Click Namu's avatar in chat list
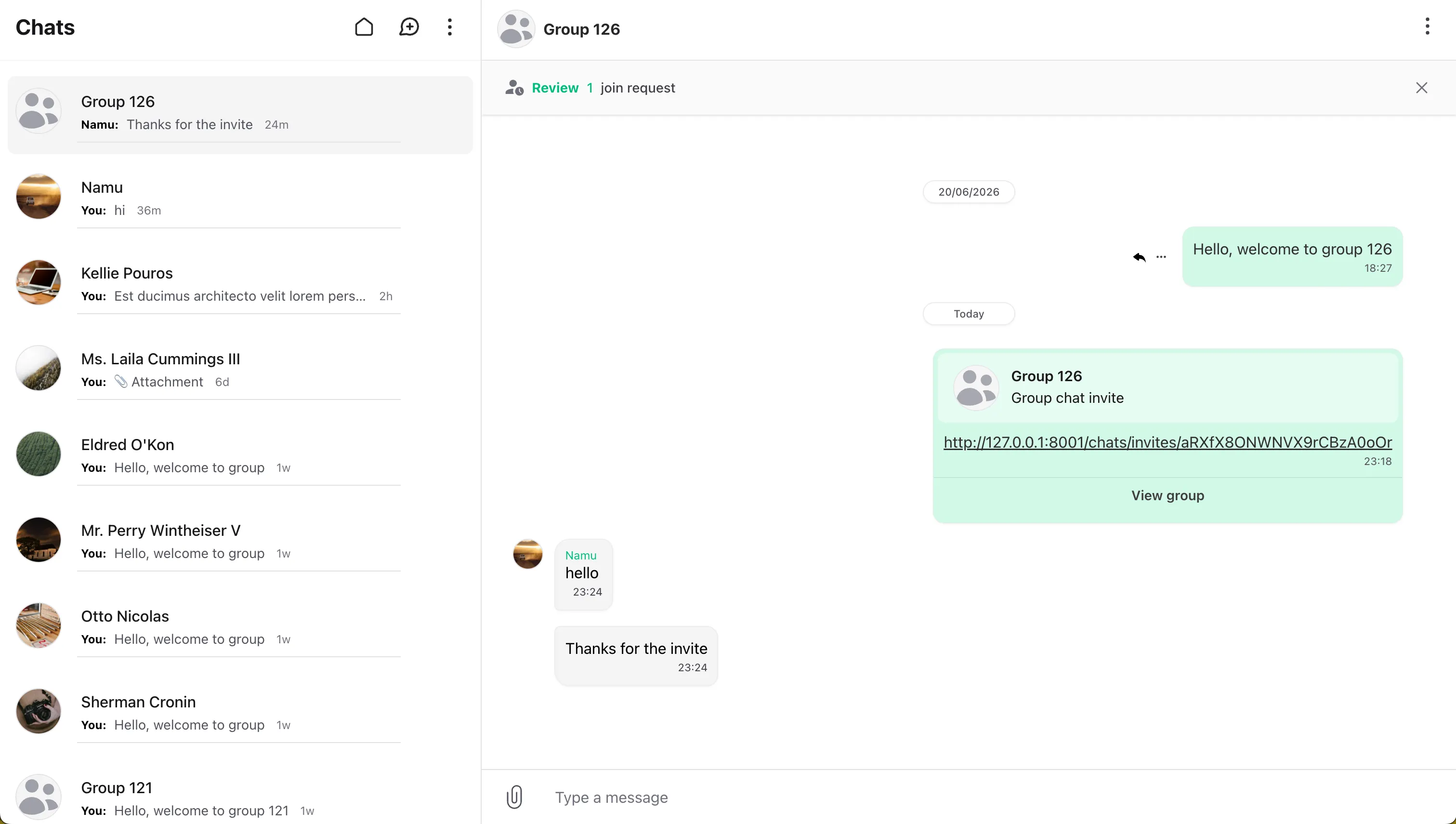The image size is (1456, 824). point(39,197)
